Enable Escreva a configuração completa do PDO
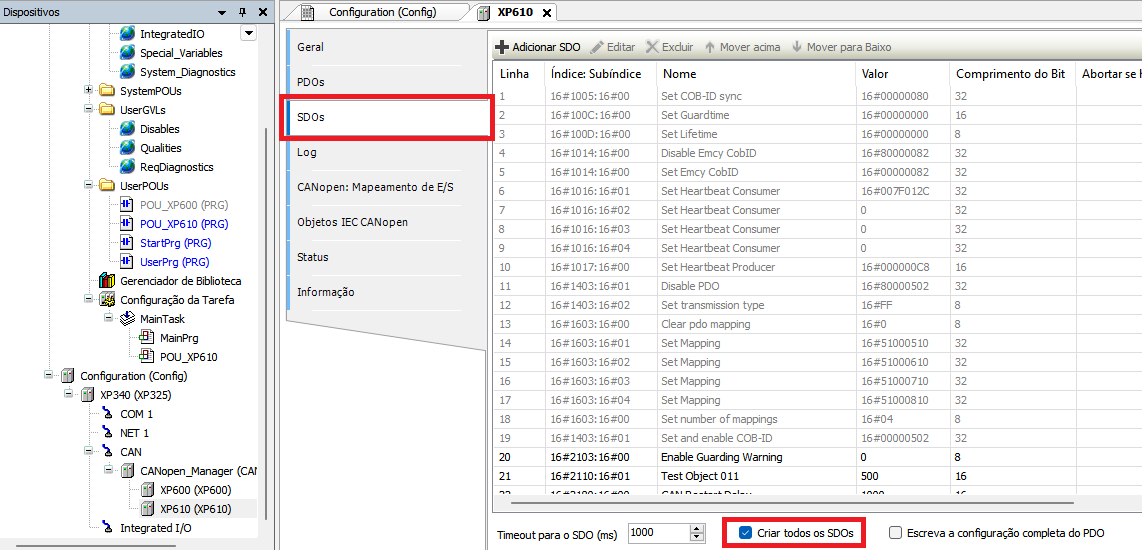This screenshot has height=550, width=1142. (896, 533)
